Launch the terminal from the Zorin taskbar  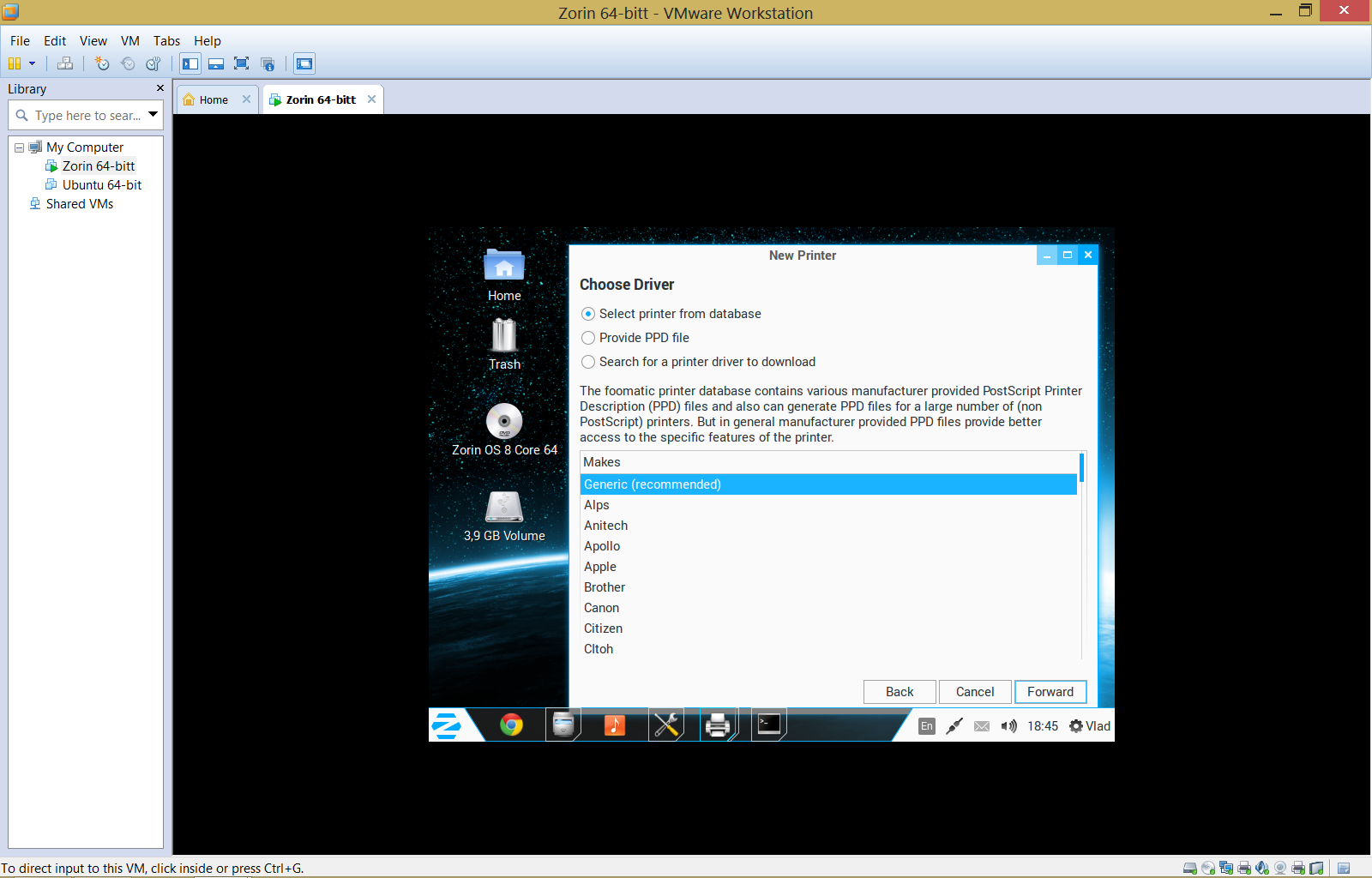pyautogui.click(x=769, y=725)
